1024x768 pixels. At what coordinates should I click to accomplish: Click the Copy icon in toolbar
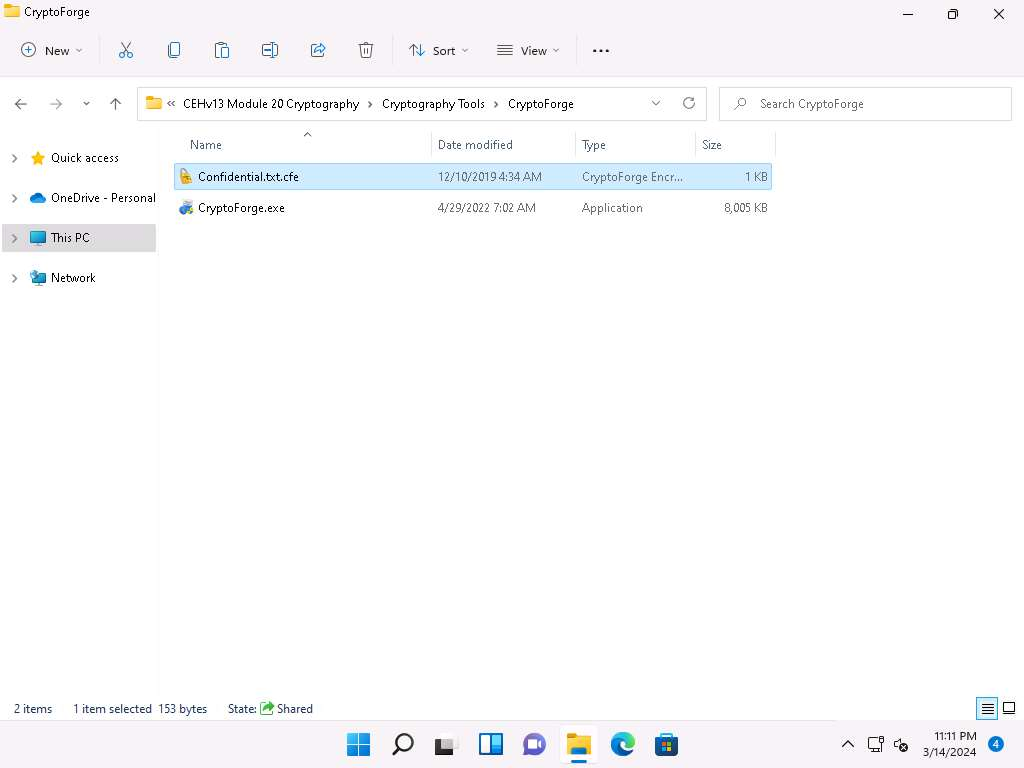click(x=174, y=50)
